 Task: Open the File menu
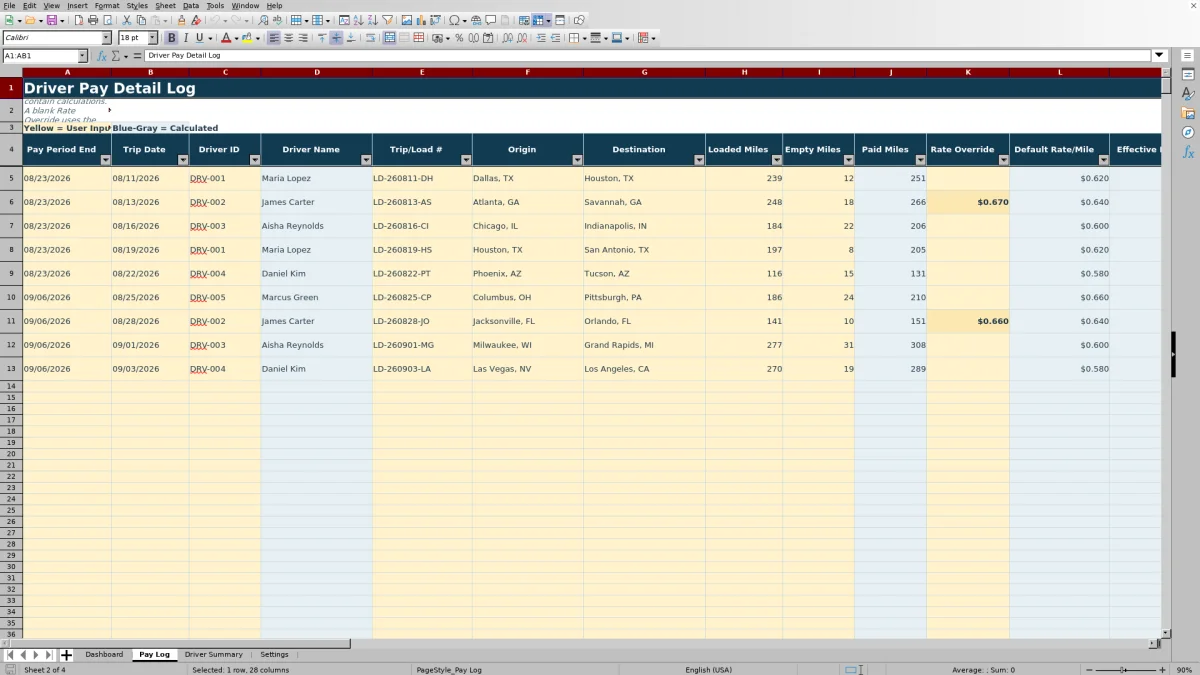(x=9, y=6)
